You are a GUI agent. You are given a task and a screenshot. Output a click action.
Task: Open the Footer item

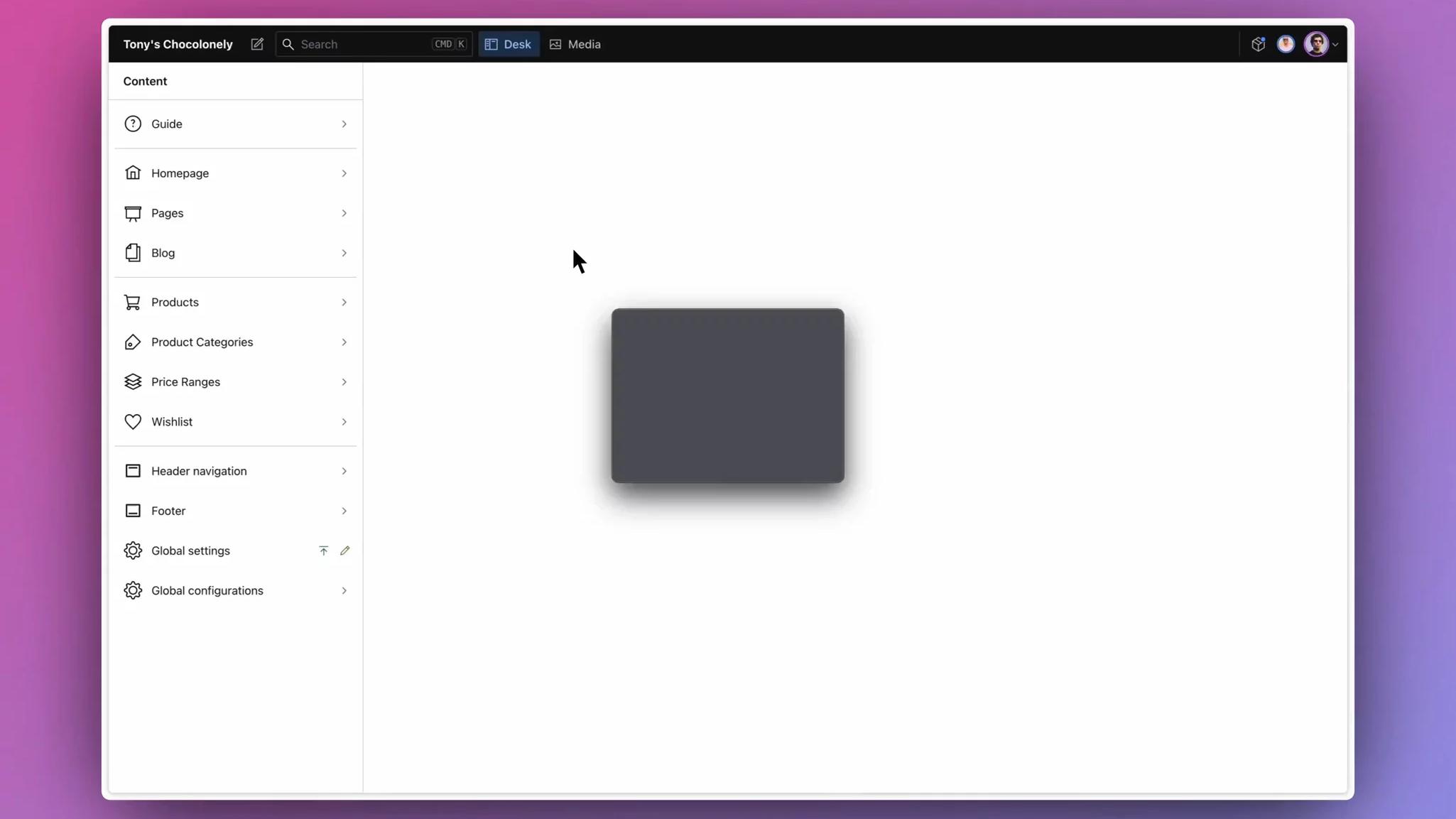pyautogui.click(x=168, y=511)
